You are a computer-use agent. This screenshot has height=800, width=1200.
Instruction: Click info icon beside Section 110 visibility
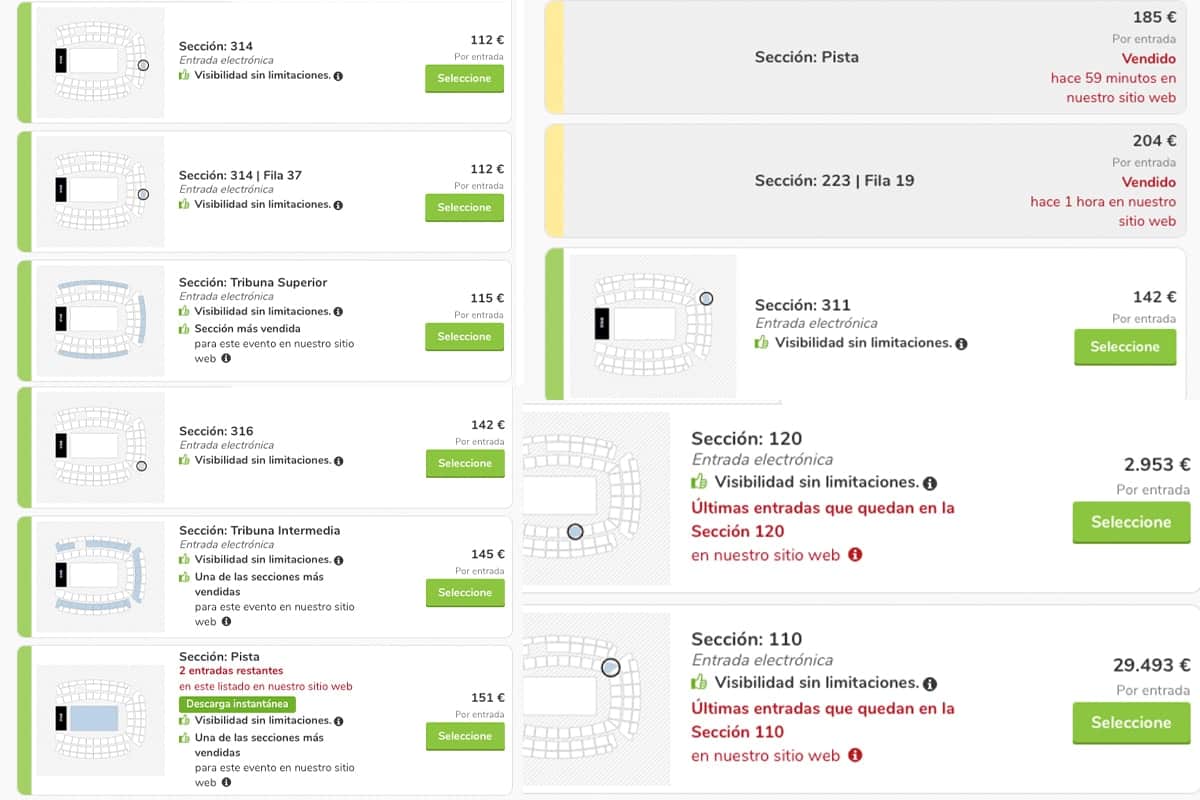[930, 685]
